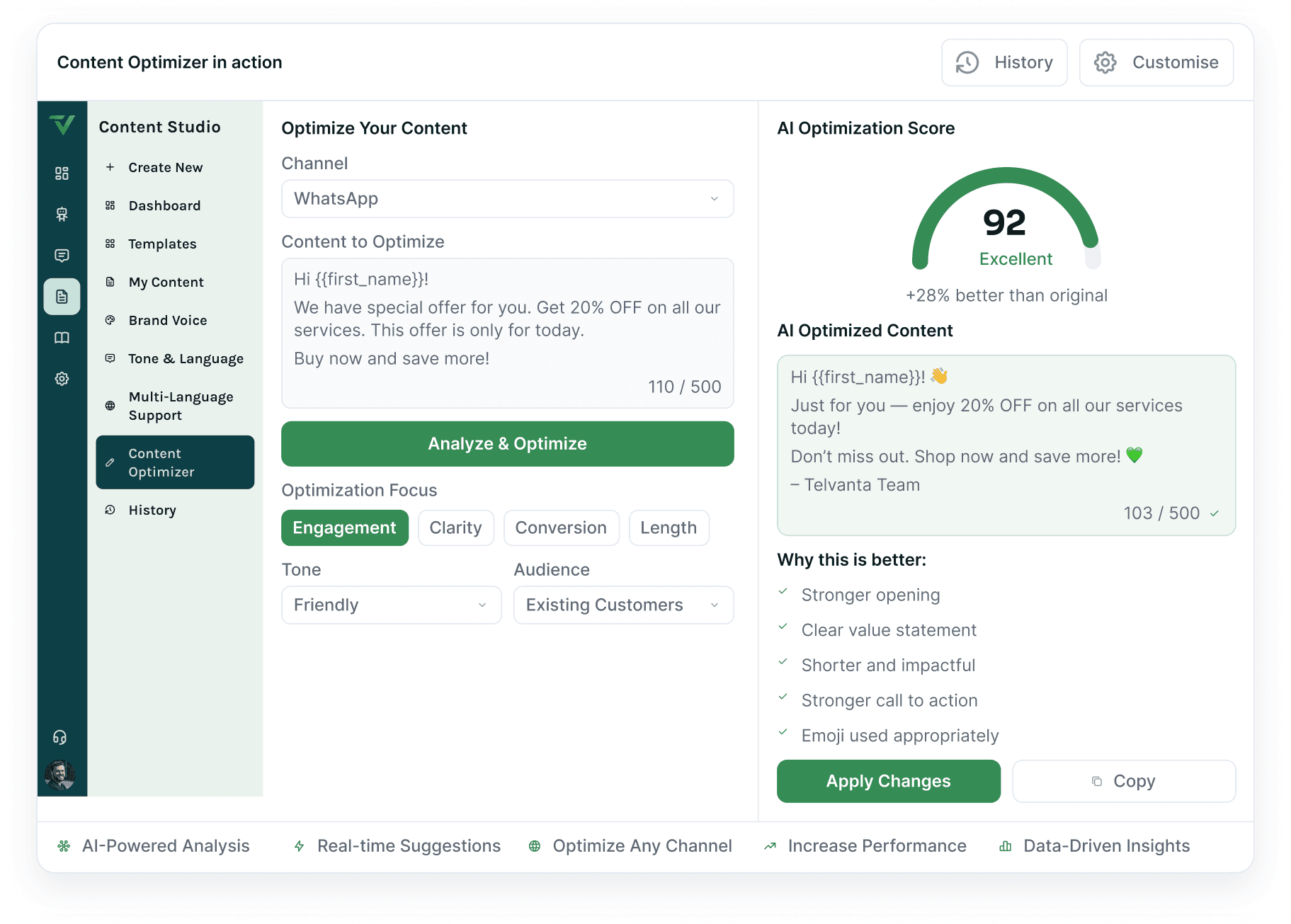Click the clock icon in the top History button
Screen dimensions: 1291x924
click(x=967, y=62)
